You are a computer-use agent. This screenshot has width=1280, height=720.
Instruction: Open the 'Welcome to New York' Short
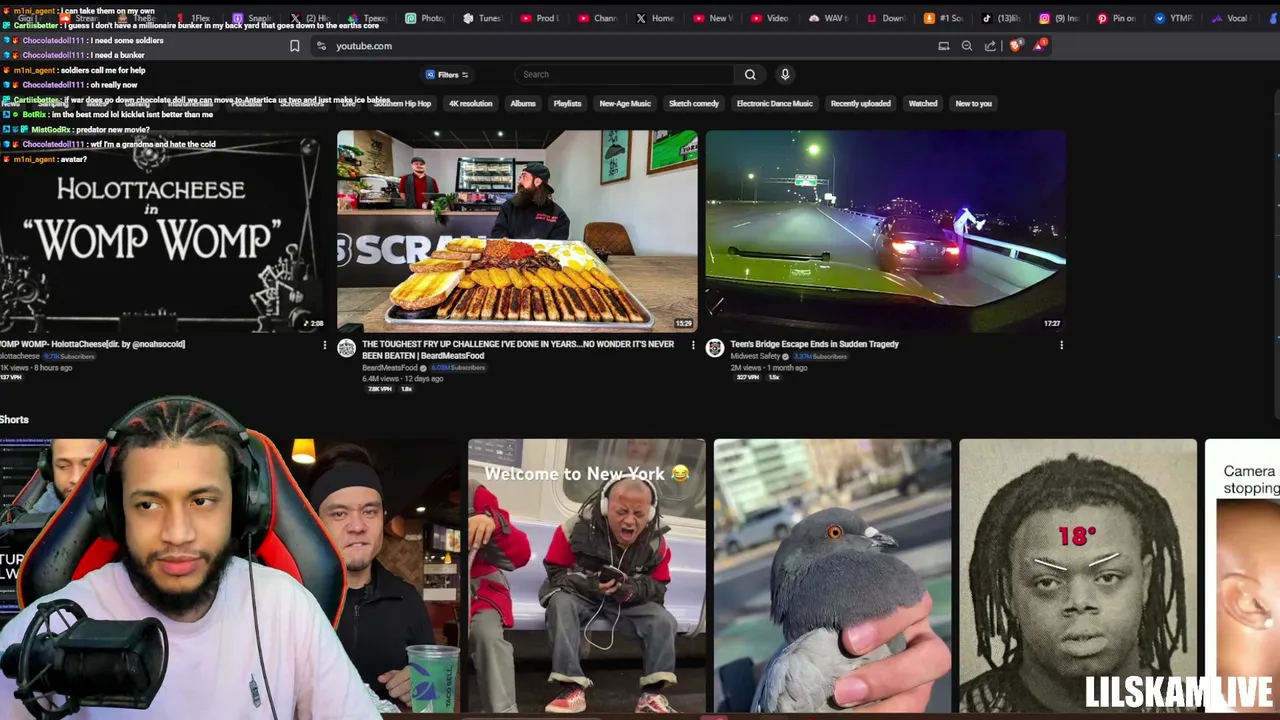tap(587, 576)
